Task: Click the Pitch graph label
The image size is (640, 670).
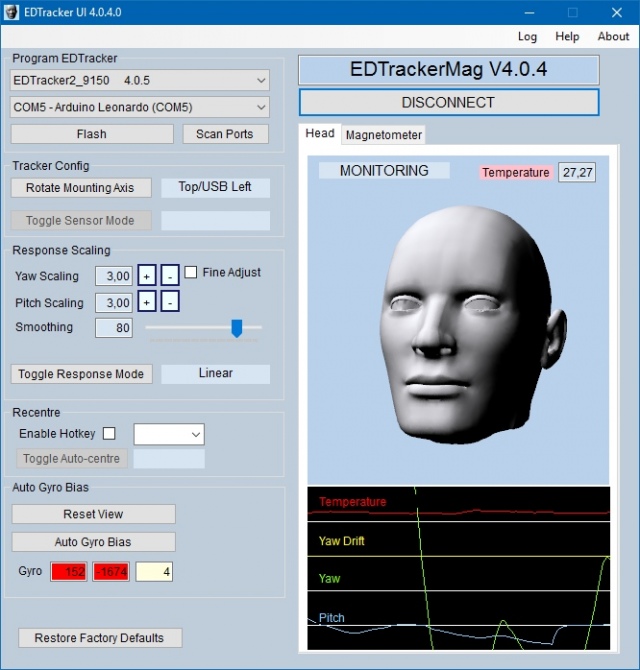Action: click(332, 618)
